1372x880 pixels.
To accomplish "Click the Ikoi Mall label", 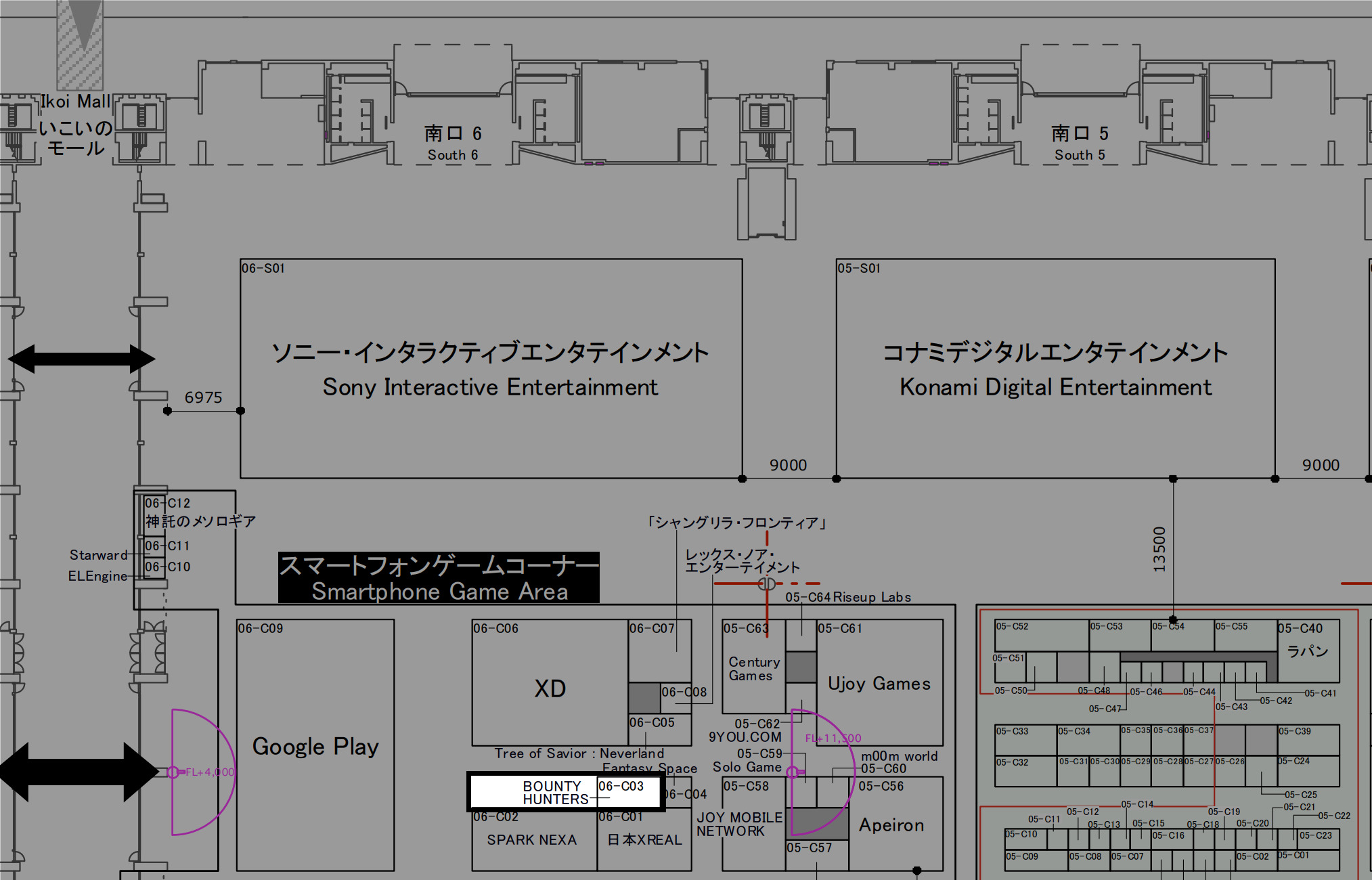I will click(x=75, y=102).
